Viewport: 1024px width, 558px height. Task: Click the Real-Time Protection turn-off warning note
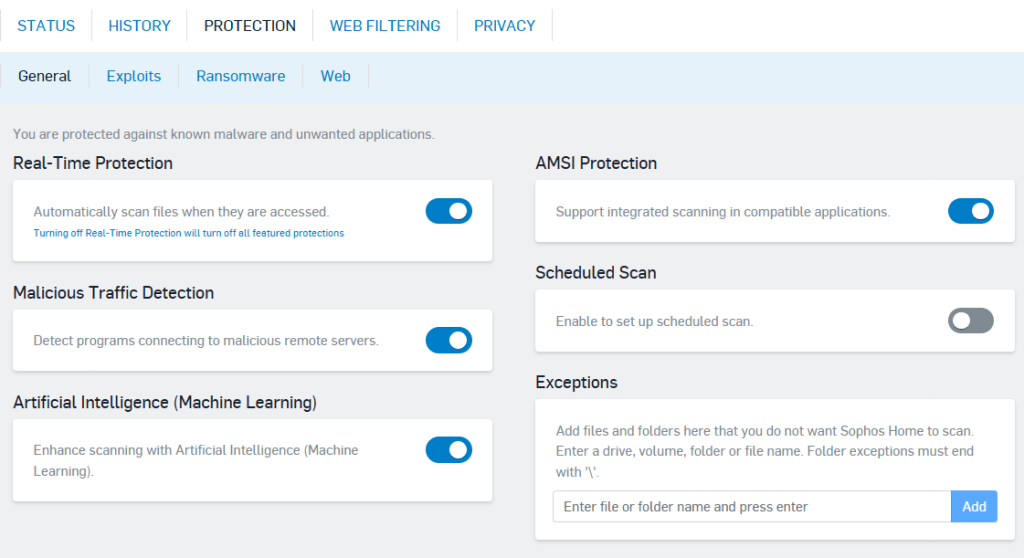[x=189, y=233]
